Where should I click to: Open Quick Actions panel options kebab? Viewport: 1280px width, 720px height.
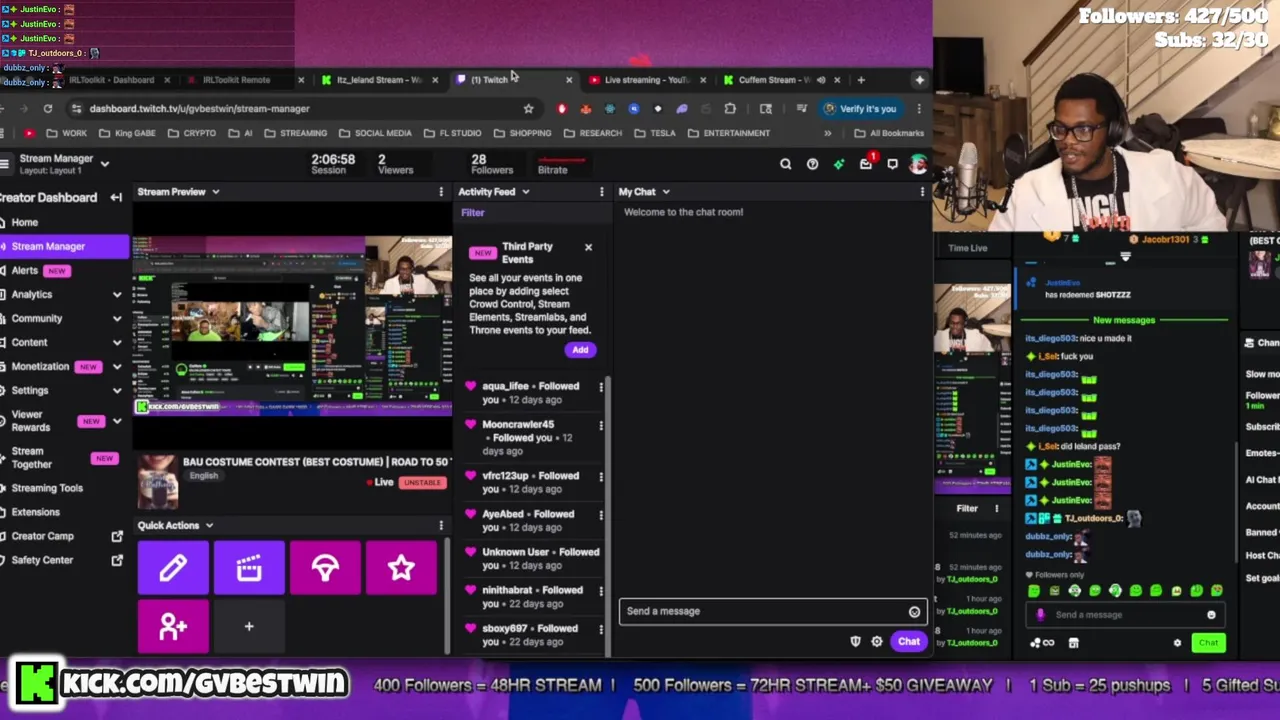(x=441, y=525)
